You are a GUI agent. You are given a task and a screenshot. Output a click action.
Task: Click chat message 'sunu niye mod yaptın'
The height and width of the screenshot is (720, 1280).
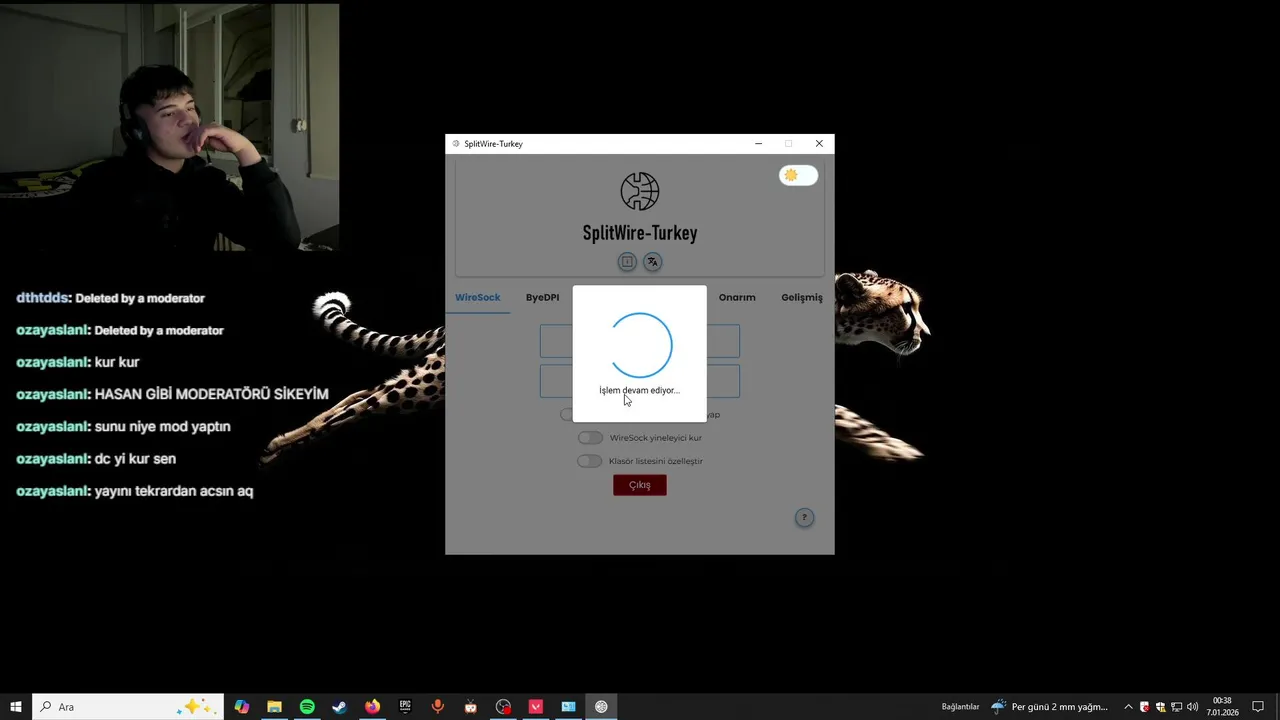tap(163, 426)
